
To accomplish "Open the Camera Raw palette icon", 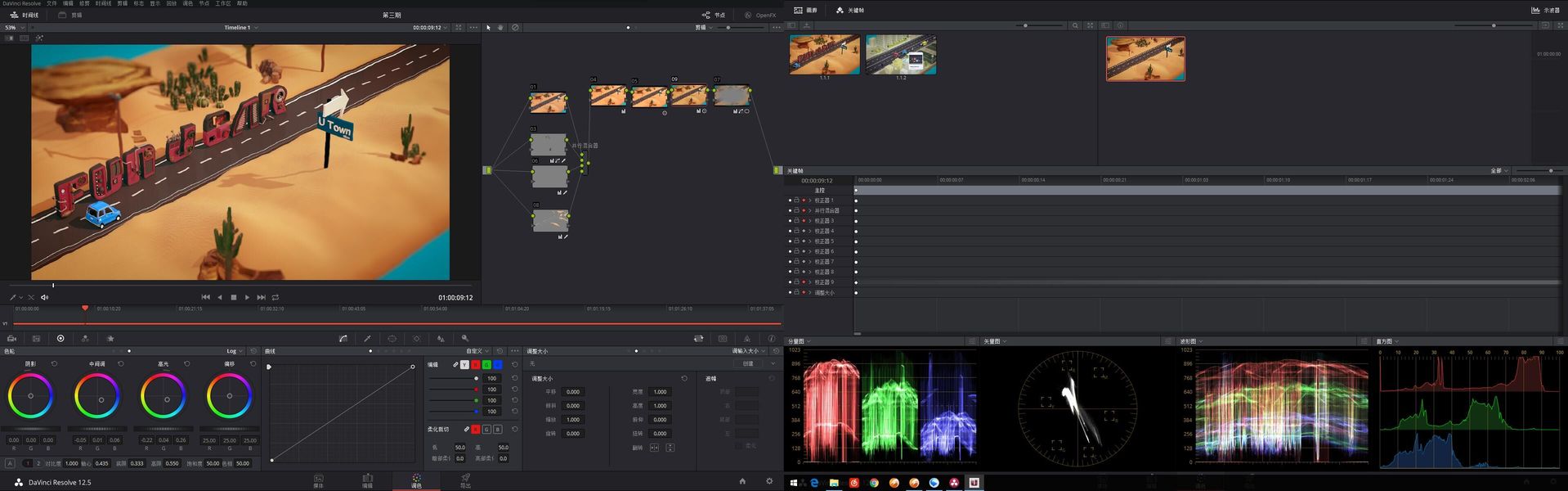I will [11, 338].
